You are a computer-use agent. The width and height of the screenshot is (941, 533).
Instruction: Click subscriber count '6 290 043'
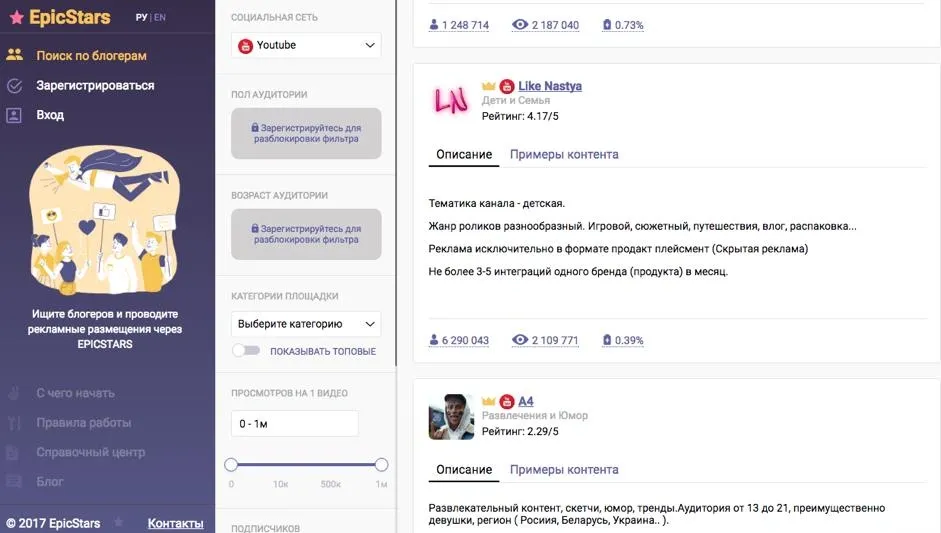(465, 340)
